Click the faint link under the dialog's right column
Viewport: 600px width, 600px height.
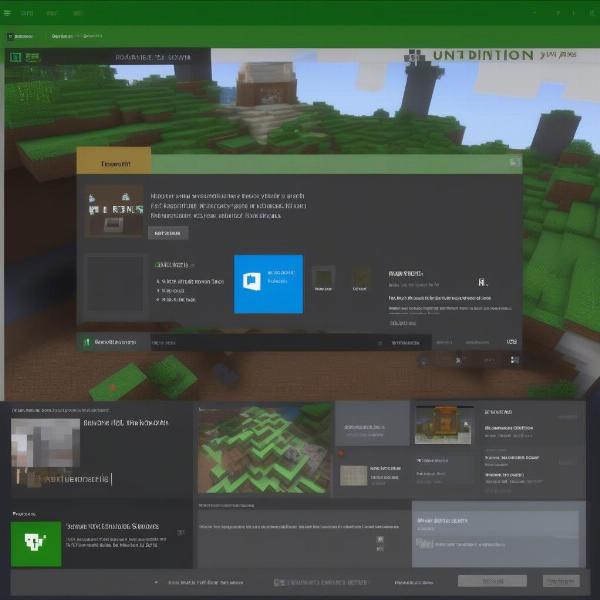tap(403, 323)
